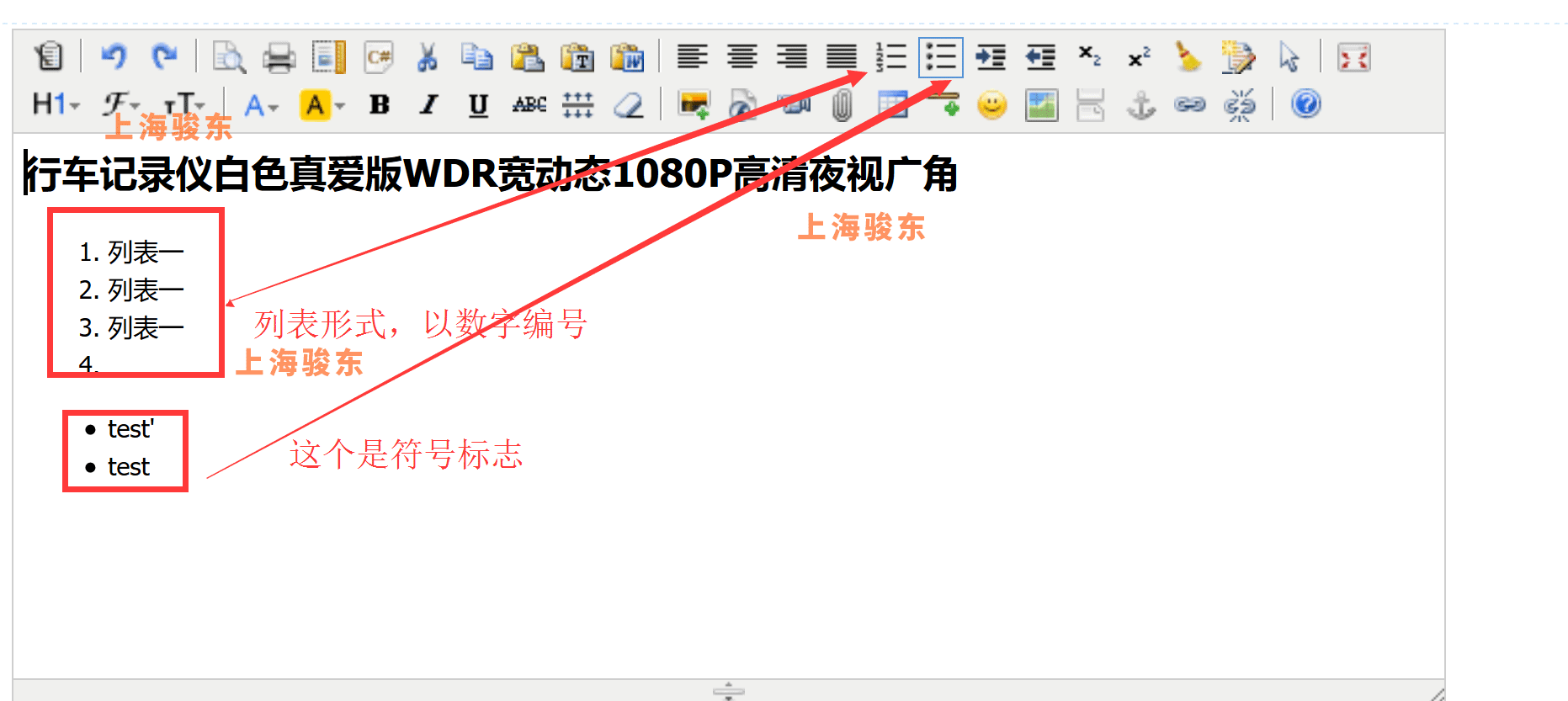Open the font size dropdown

[x=185, y=104]
